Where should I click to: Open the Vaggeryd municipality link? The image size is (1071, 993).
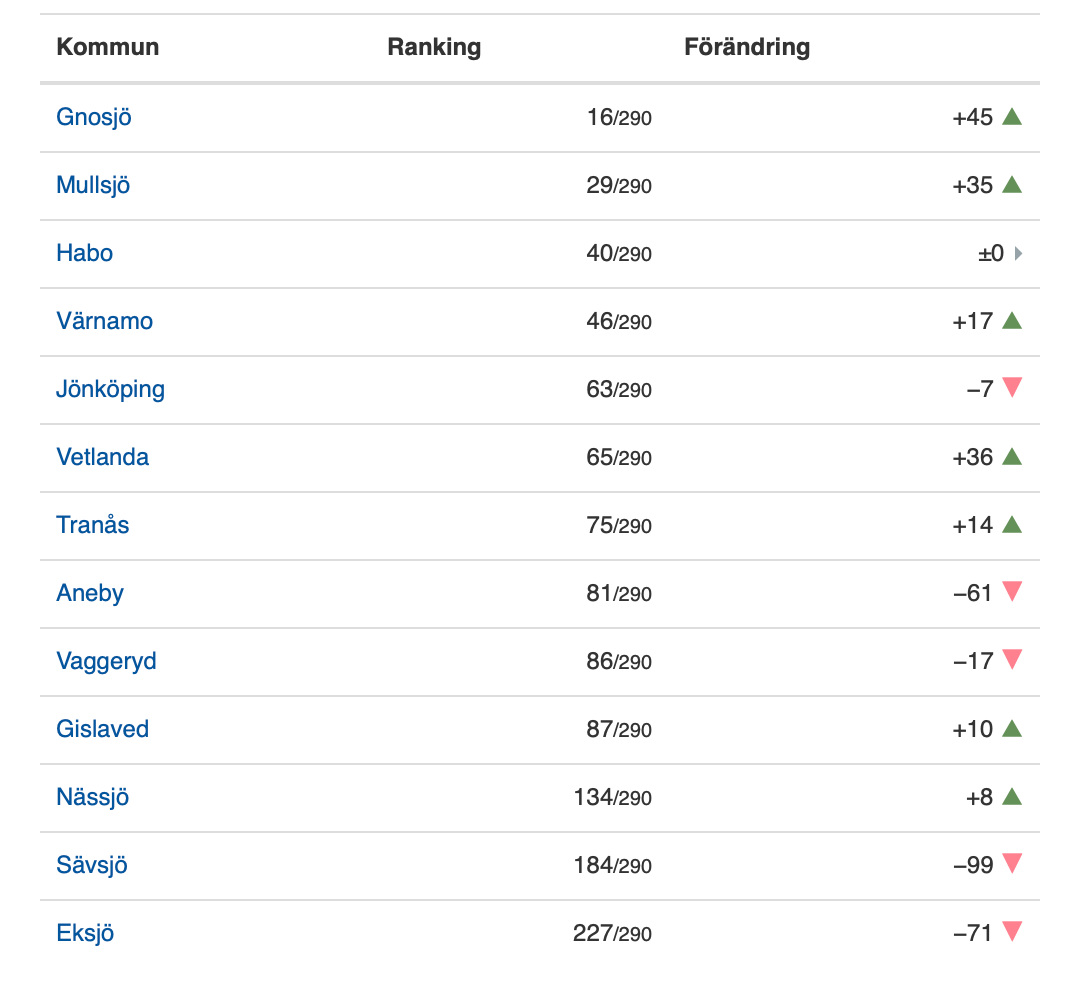(106, 661)
